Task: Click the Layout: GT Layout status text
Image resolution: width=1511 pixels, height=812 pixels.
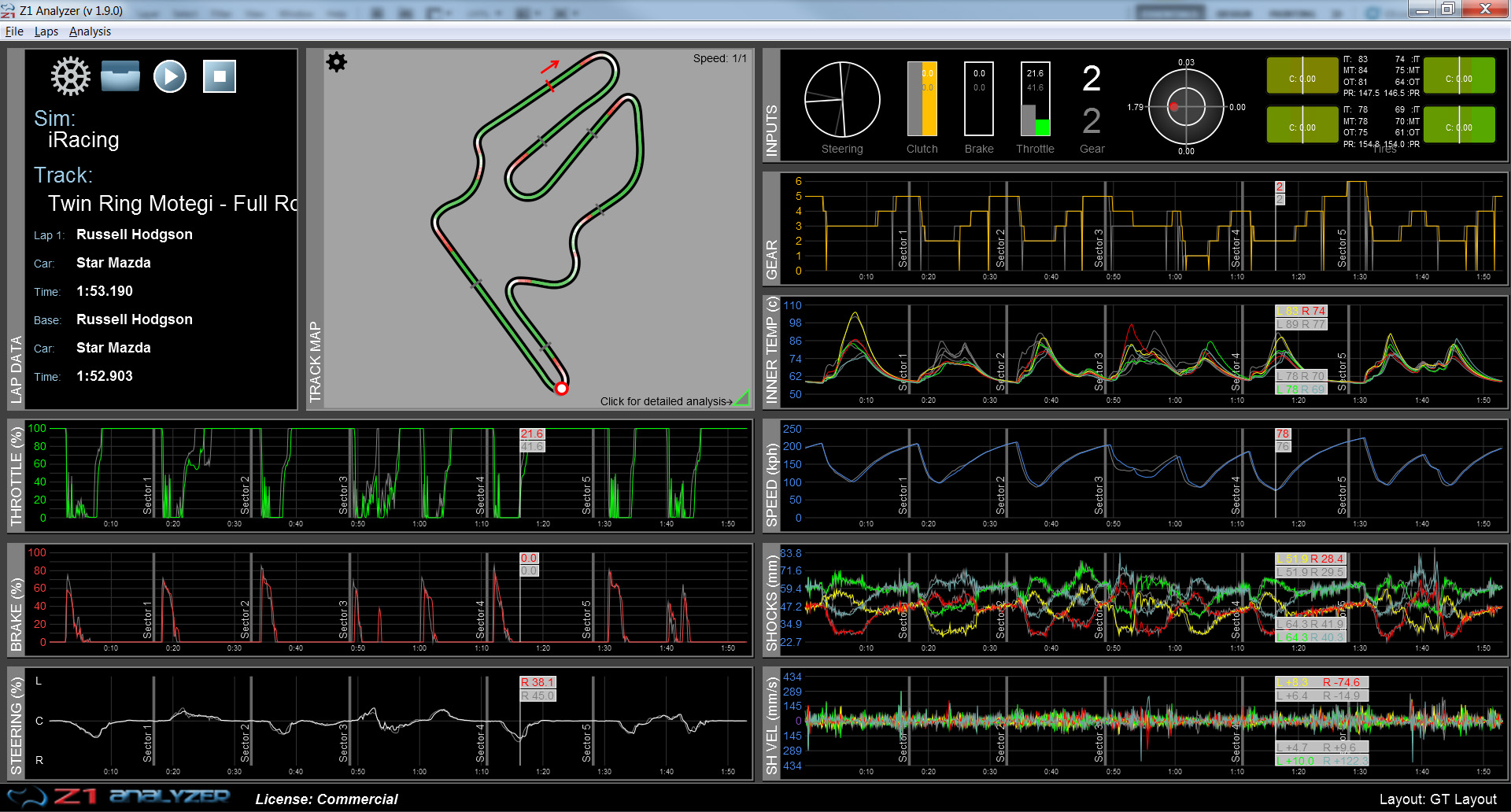Action: click(x=1438, y=799)
